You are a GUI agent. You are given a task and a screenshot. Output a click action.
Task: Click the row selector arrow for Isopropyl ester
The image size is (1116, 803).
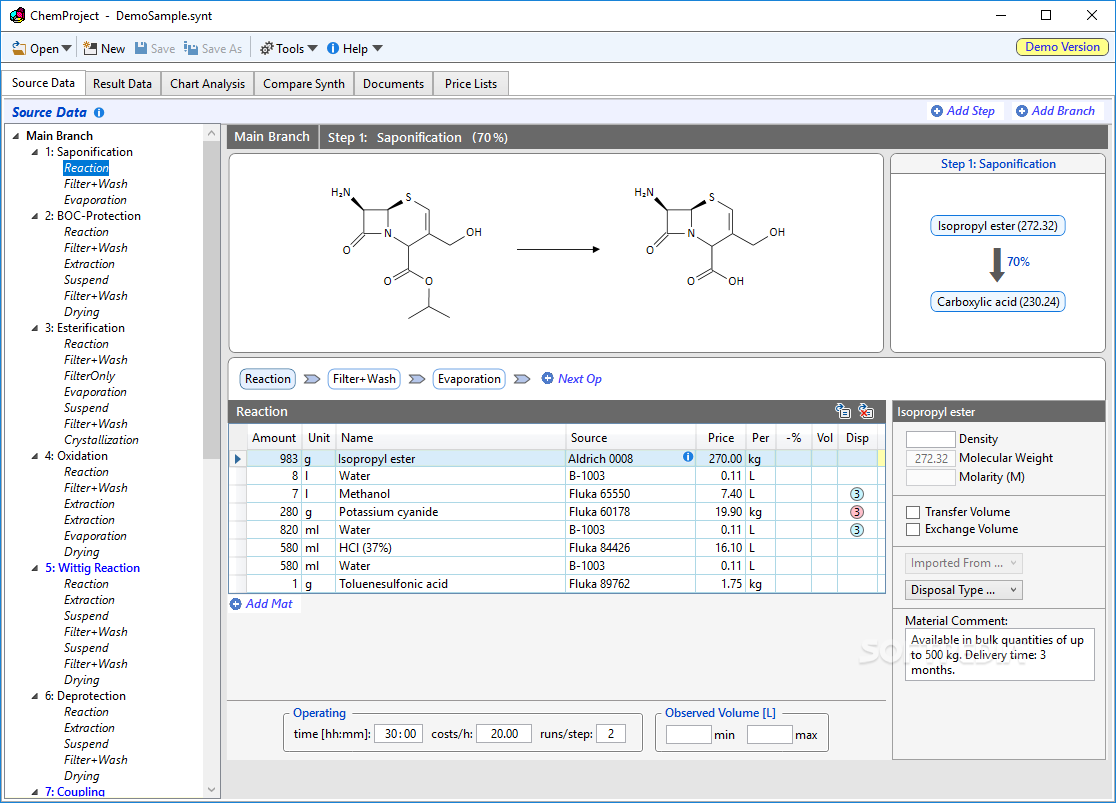[238, 459]
